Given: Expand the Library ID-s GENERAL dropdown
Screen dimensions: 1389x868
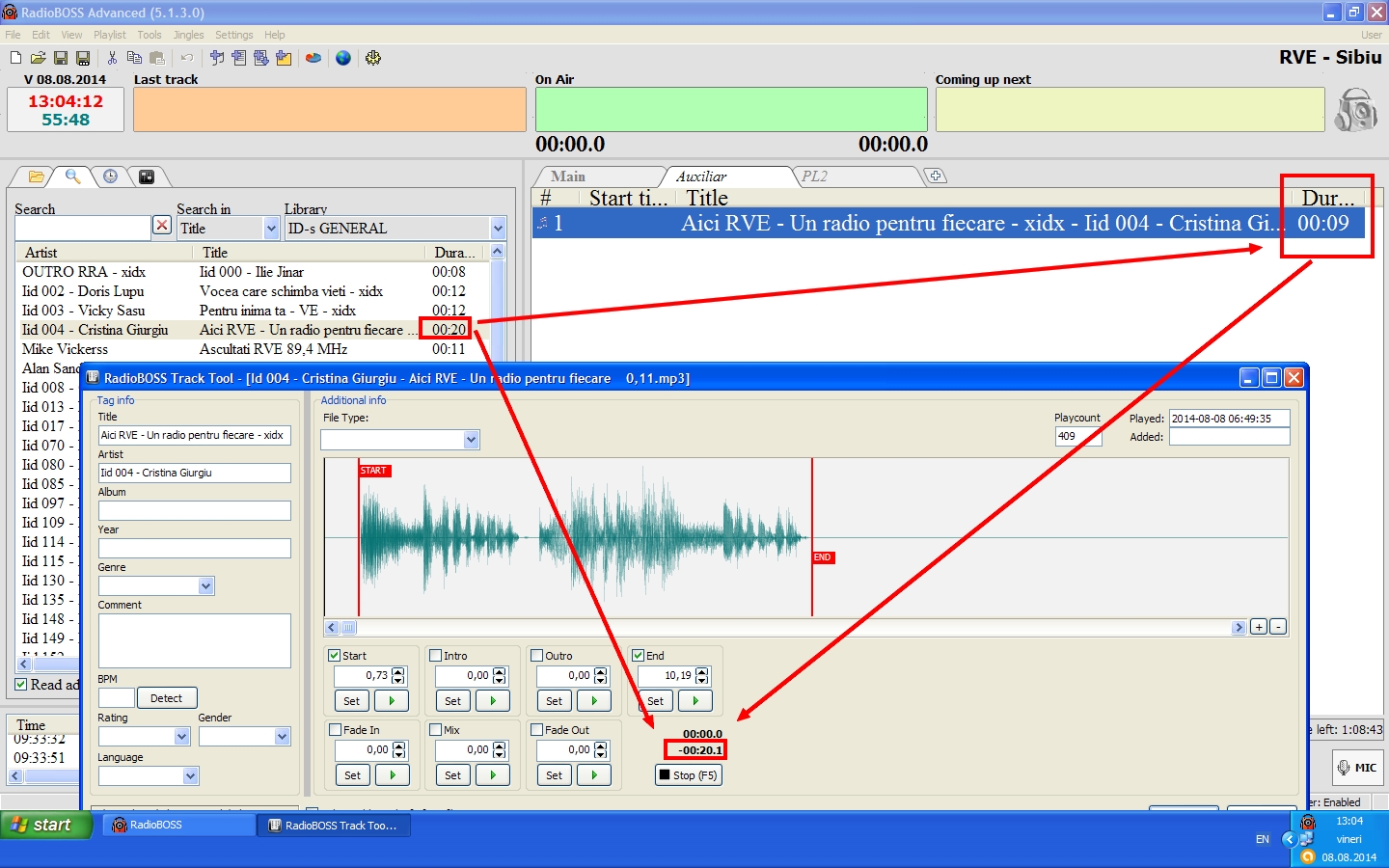Looking at the screenshot, I should [498, 229].
